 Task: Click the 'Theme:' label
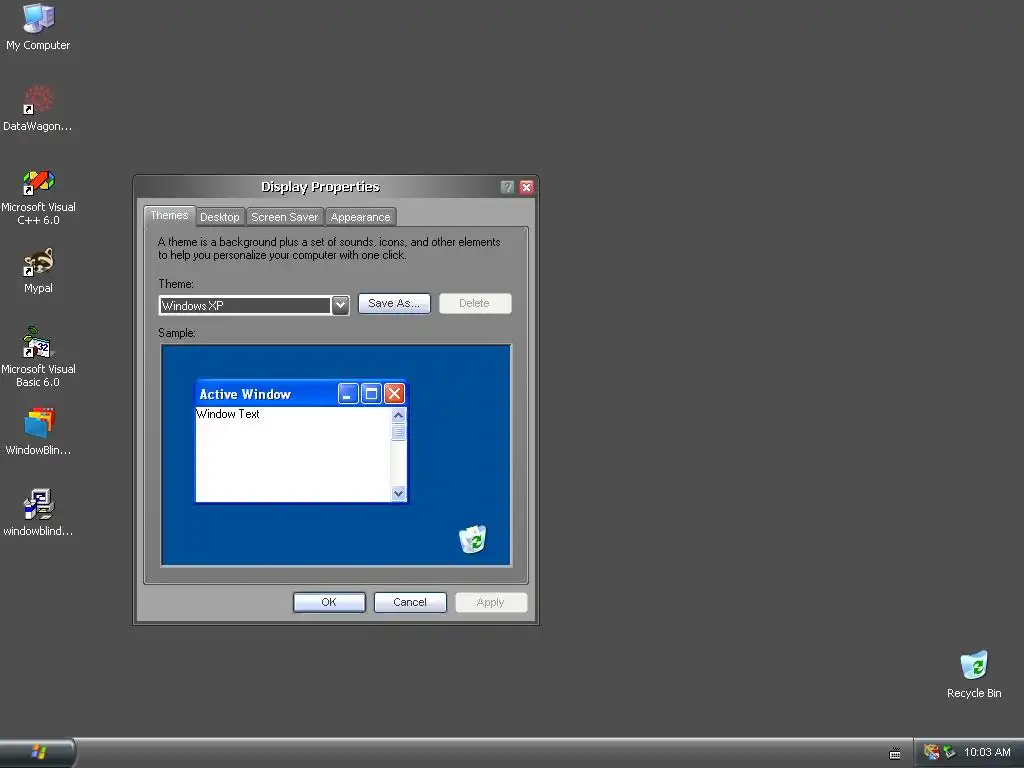tap(176, 284)
